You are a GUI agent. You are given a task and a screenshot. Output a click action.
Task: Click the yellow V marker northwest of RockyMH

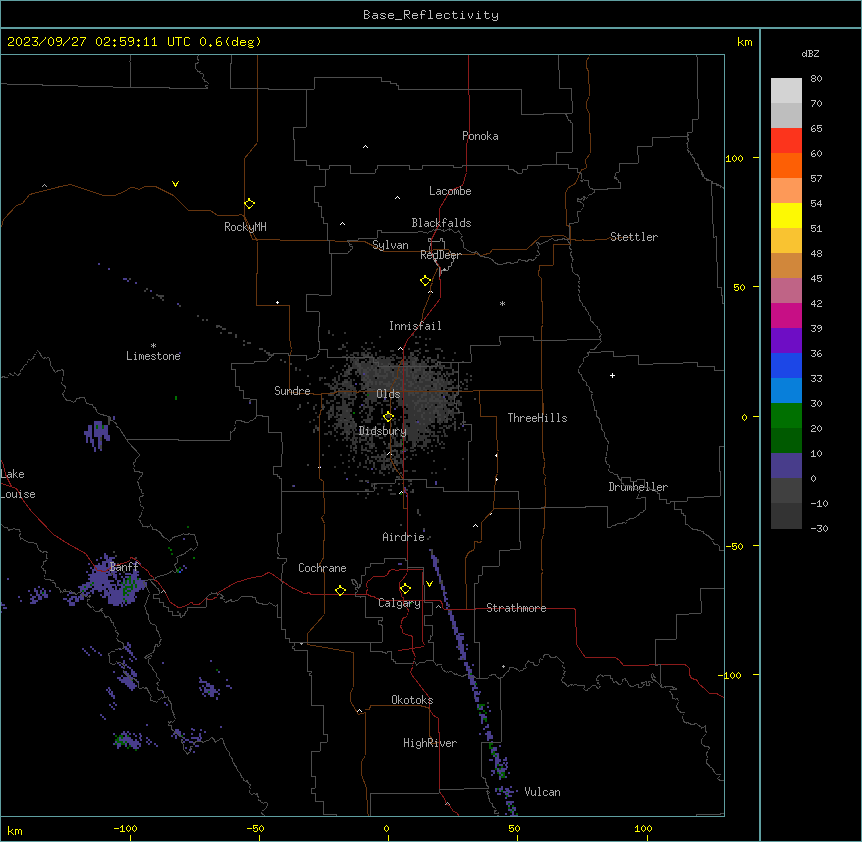coord(175,184)
